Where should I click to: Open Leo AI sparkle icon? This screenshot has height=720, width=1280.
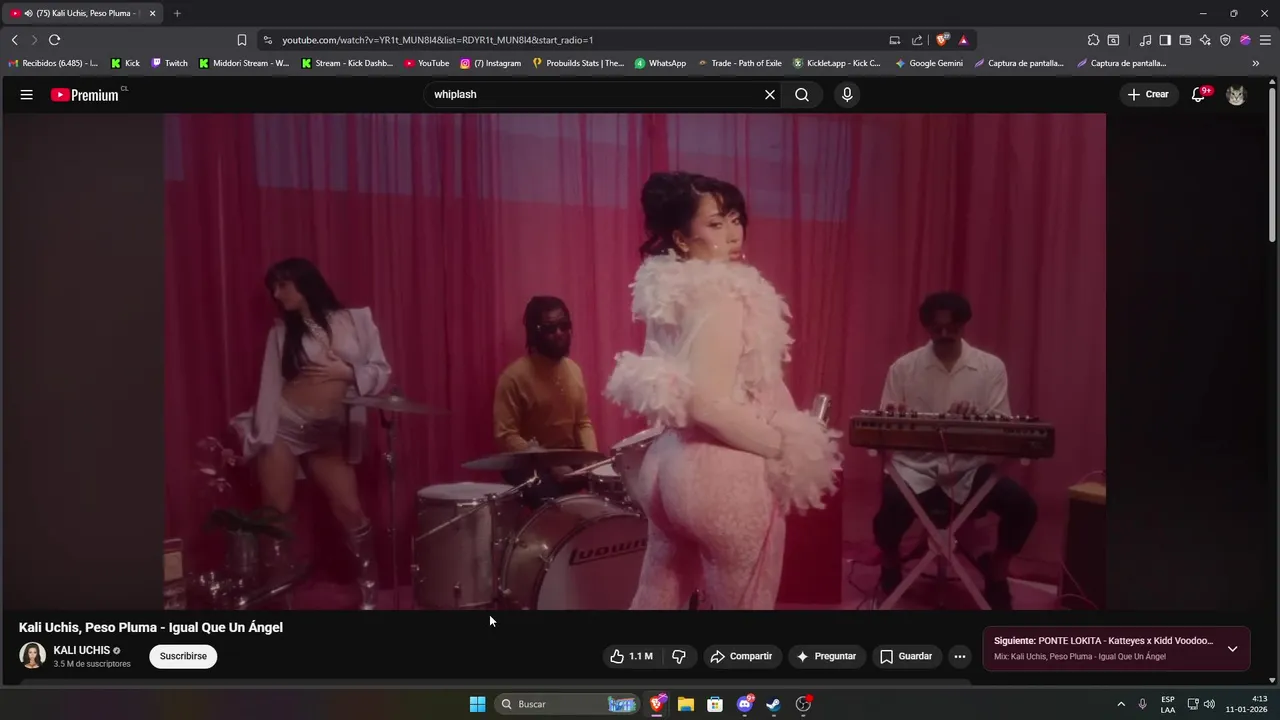[1205, 40]
